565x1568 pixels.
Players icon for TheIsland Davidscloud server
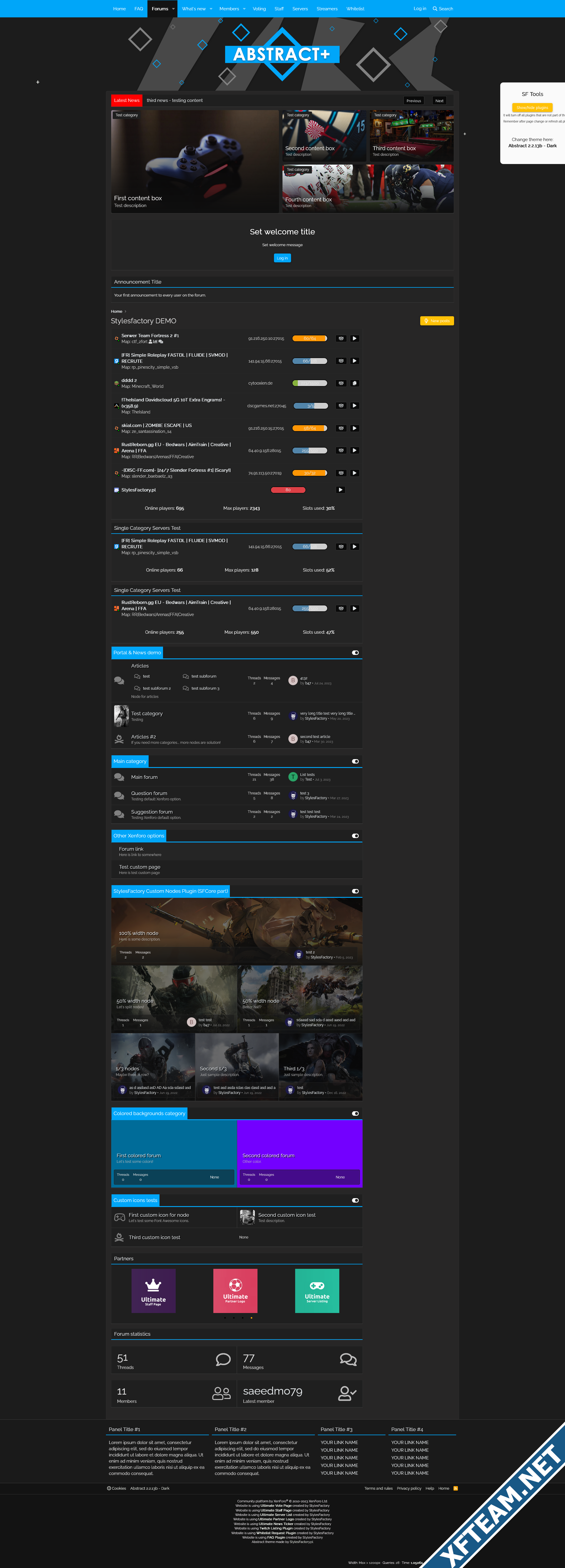tap(341, 406)
